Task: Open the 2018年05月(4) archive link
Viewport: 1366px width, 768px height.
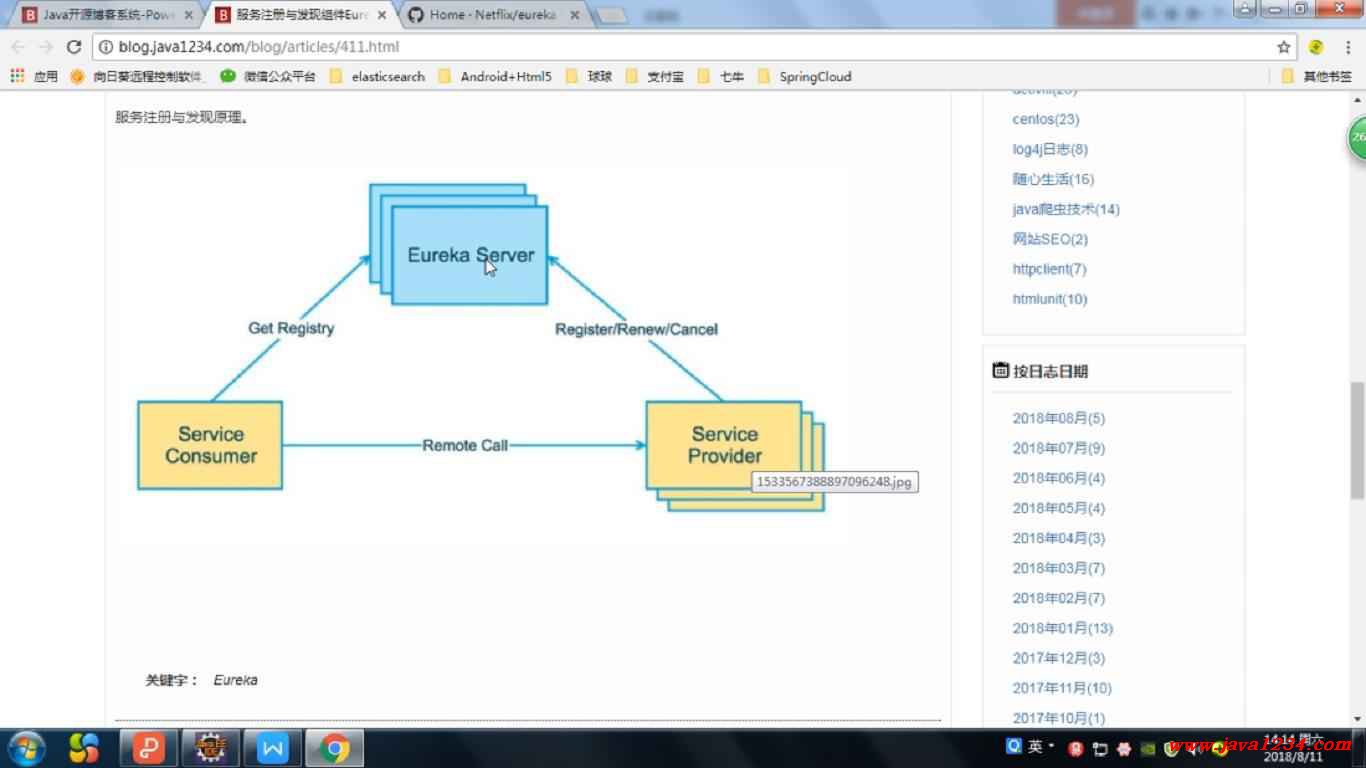Action: [1059, 508]
